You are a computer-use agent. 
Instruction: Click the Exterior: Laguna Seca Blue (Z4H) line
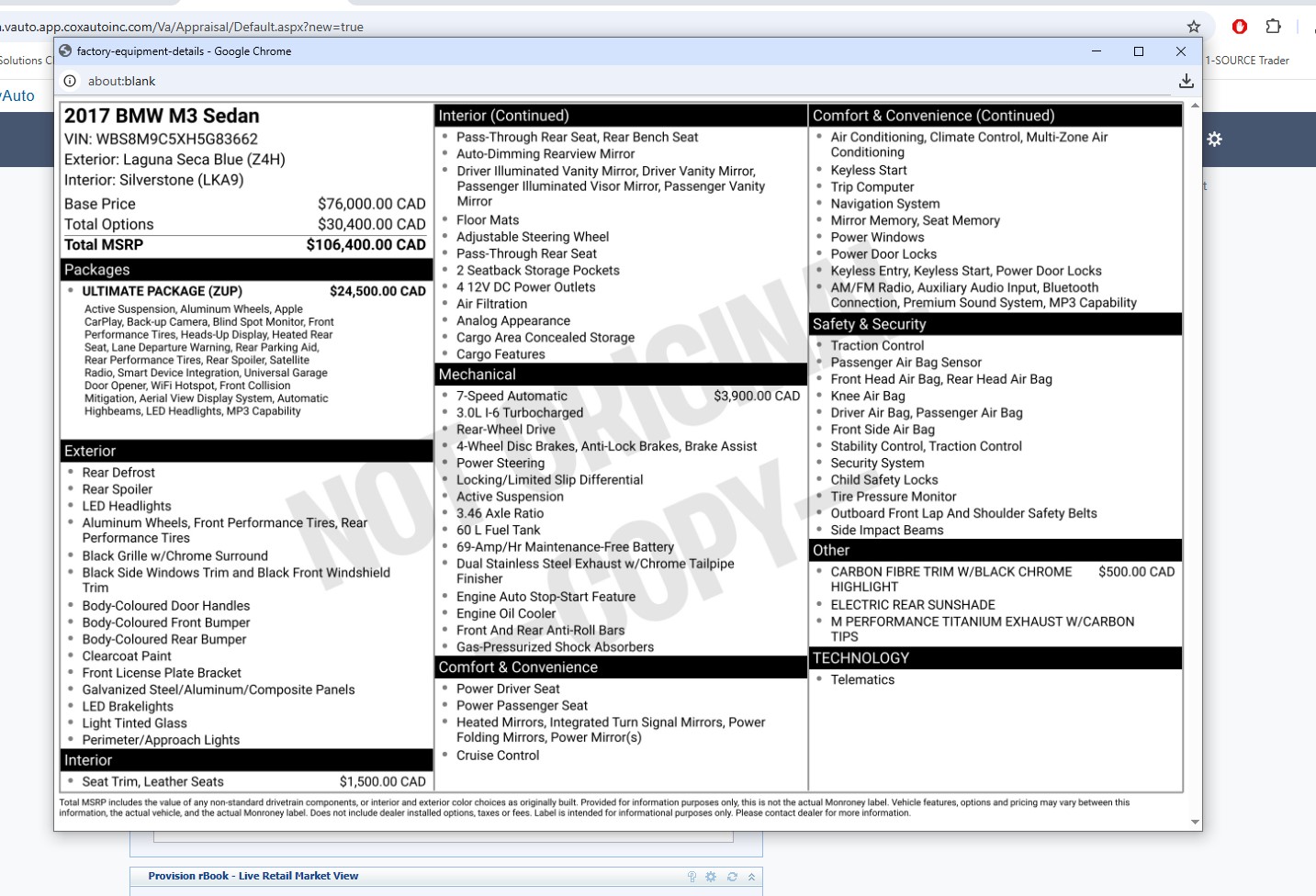[x=174, y=160]
